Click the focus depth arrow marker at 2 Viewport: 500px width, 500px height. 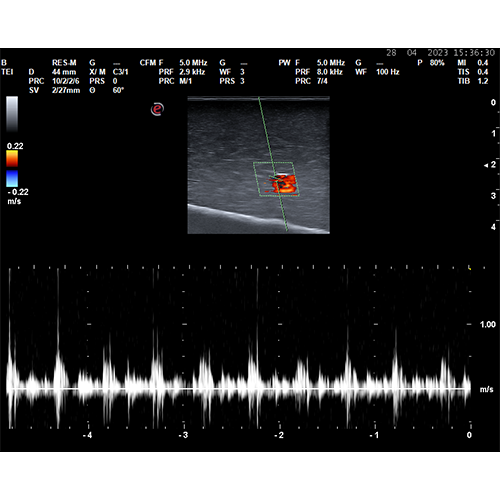[486, 165]
